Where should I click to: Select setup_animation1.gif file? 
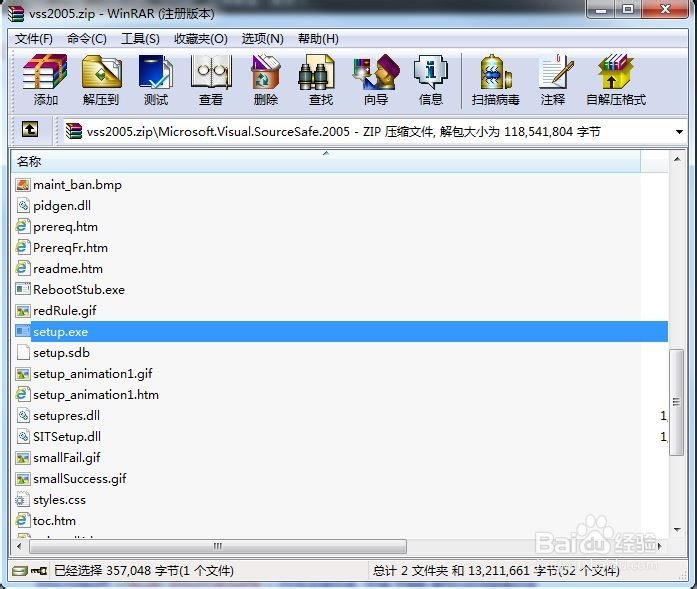[x=92, y=373]
